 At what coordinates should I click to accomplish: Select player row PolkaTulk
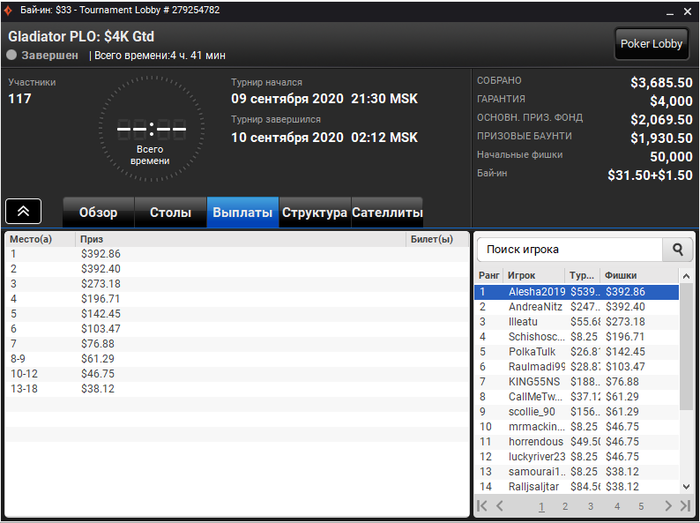click(x=577, y=352)
